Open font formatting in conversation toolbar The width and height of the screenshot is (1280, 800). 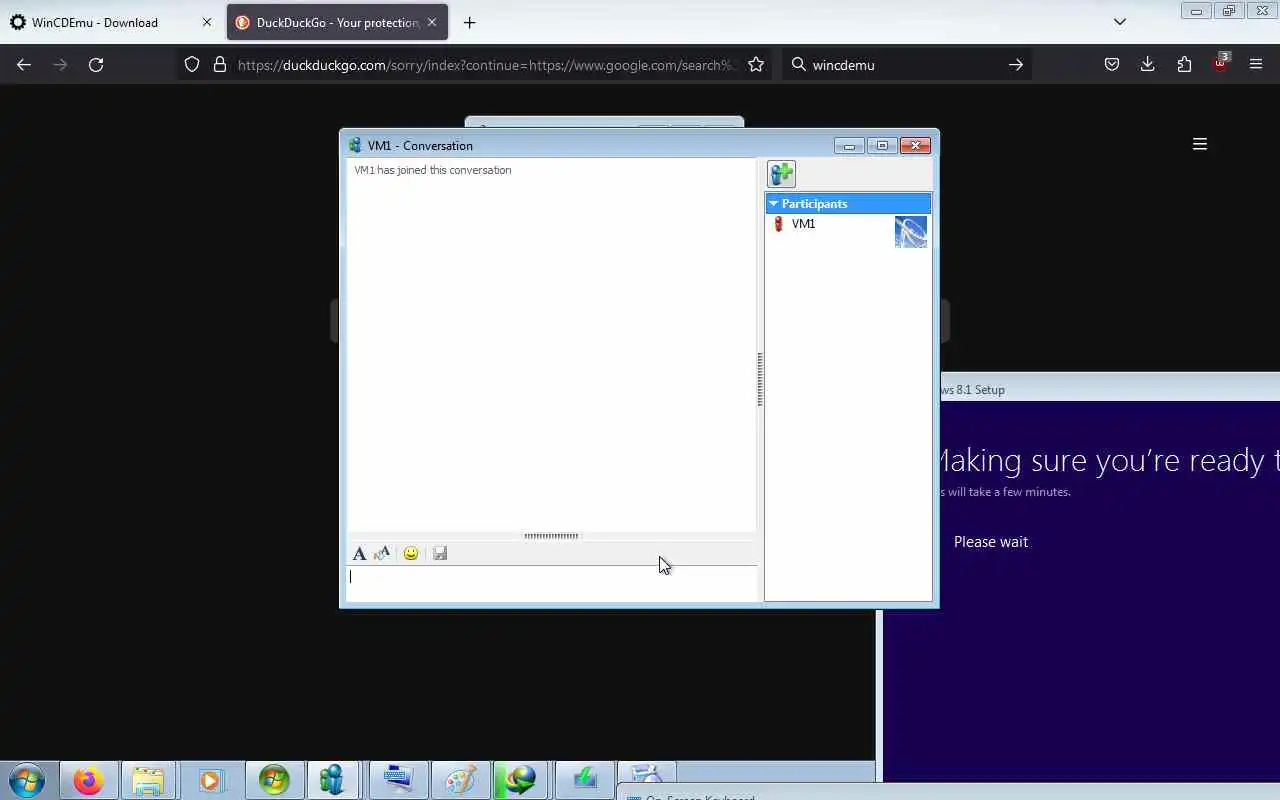pyautogui.click(x=359, y=553)
